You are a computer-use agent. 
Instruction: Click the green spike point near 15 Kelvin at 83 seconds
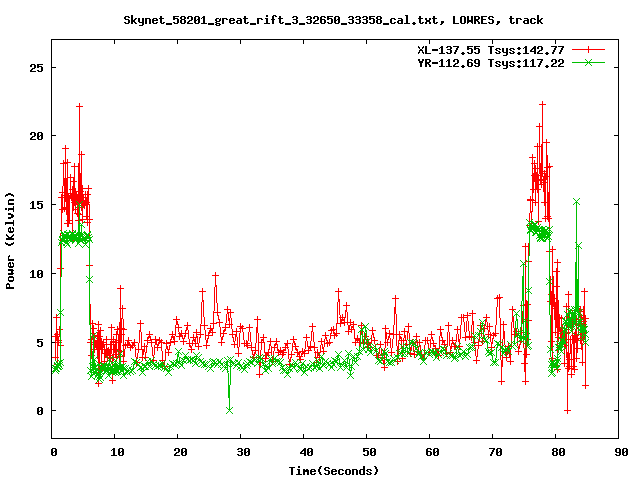point(576,202)
